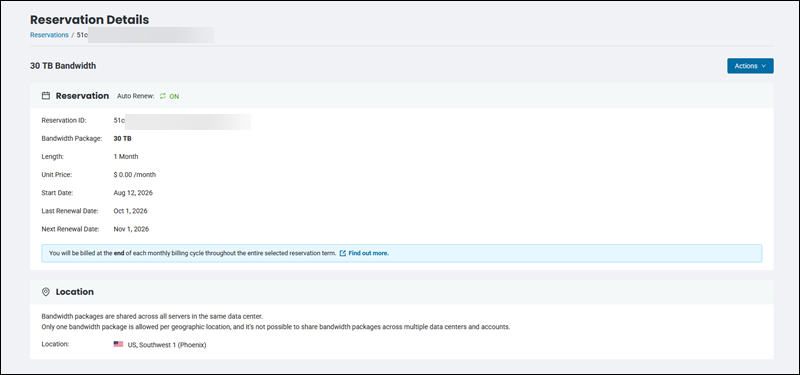The image size is (800, 375).
Task: Click the location pin icon
Action: pyautogui.click(x=46, y=292)
